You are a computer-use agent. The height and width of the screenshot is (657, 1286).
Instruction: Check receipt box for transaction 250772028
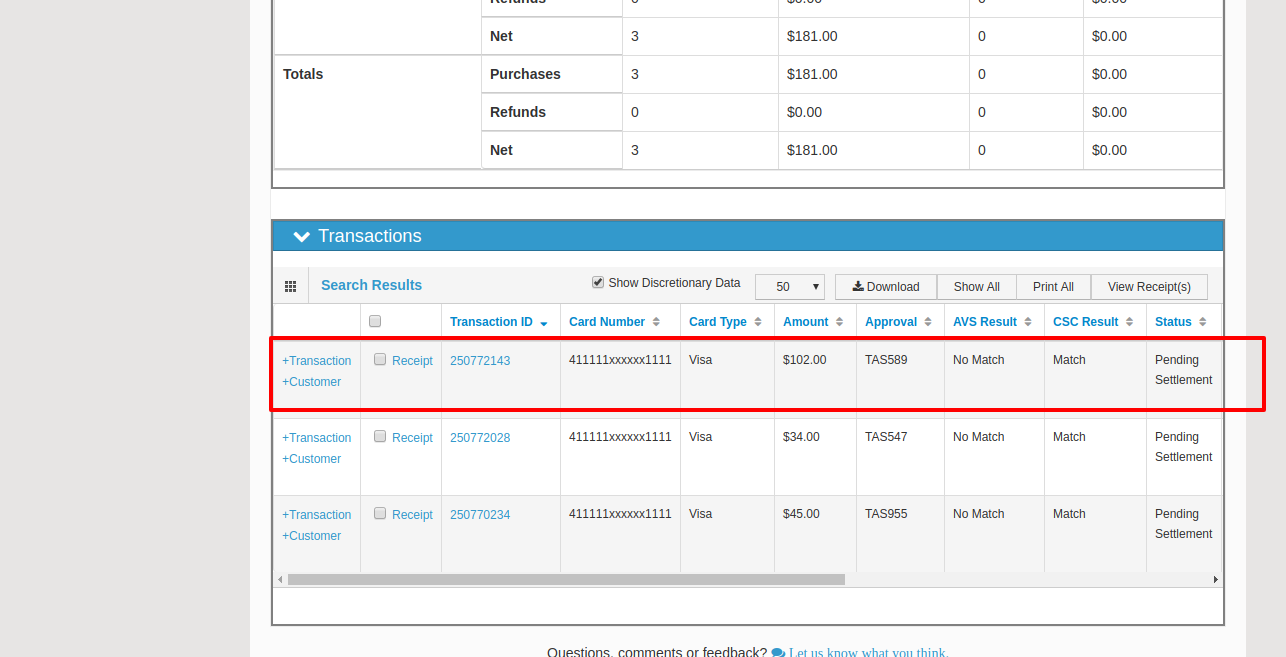pyautogui.click(x=380, y=437)
